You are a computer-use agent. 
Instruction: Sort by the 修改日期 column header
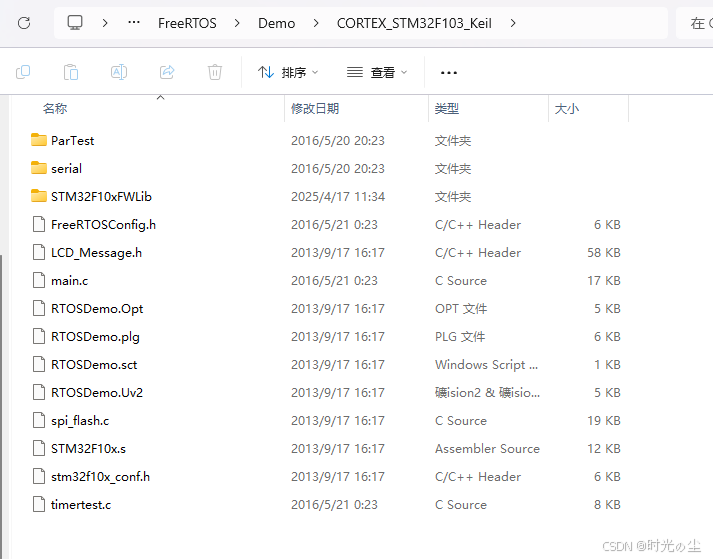click(315, 109)
